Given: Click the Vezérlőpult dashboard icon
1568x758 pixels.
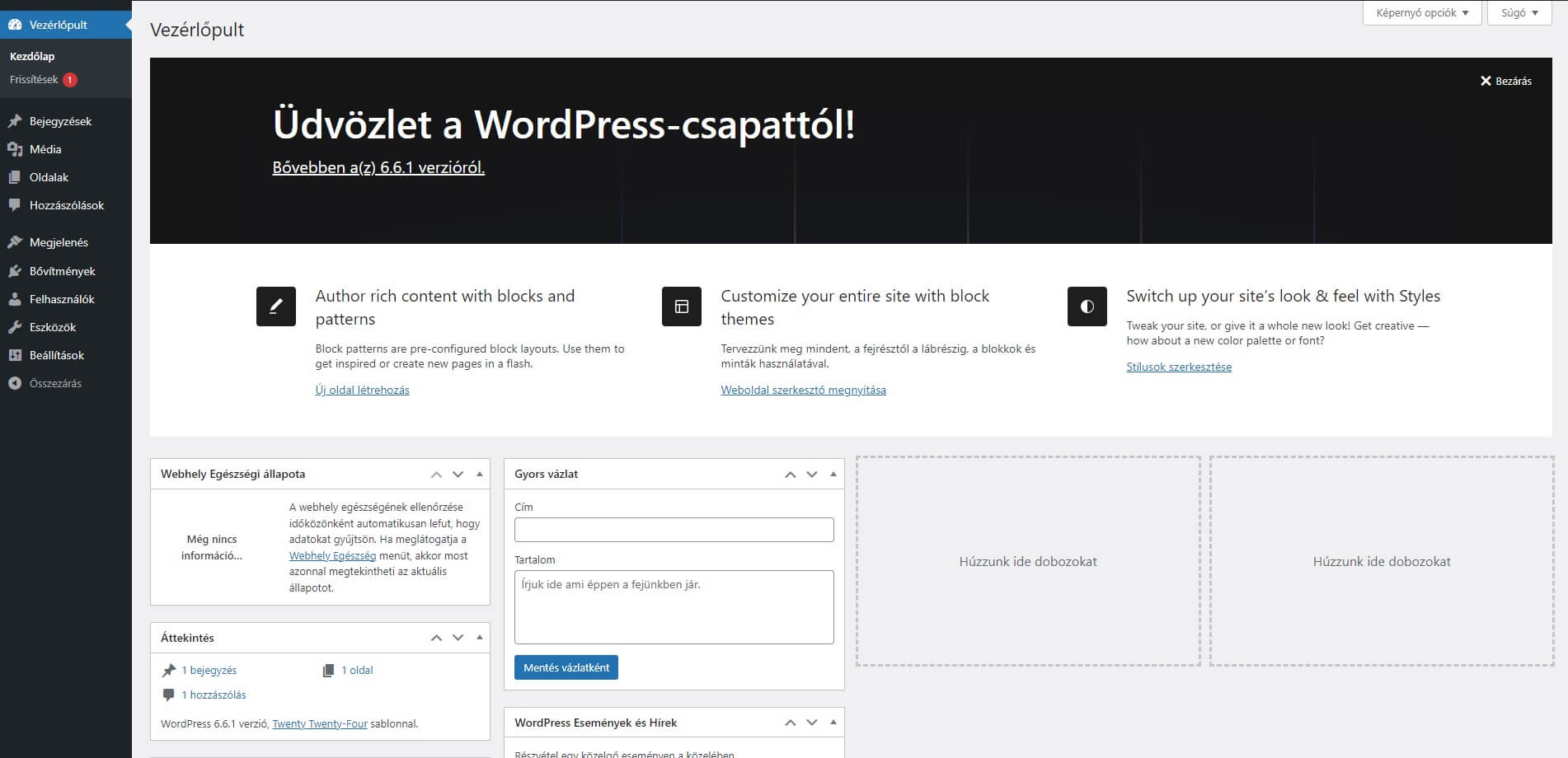Looking at the screenshot, I should 15,24.
